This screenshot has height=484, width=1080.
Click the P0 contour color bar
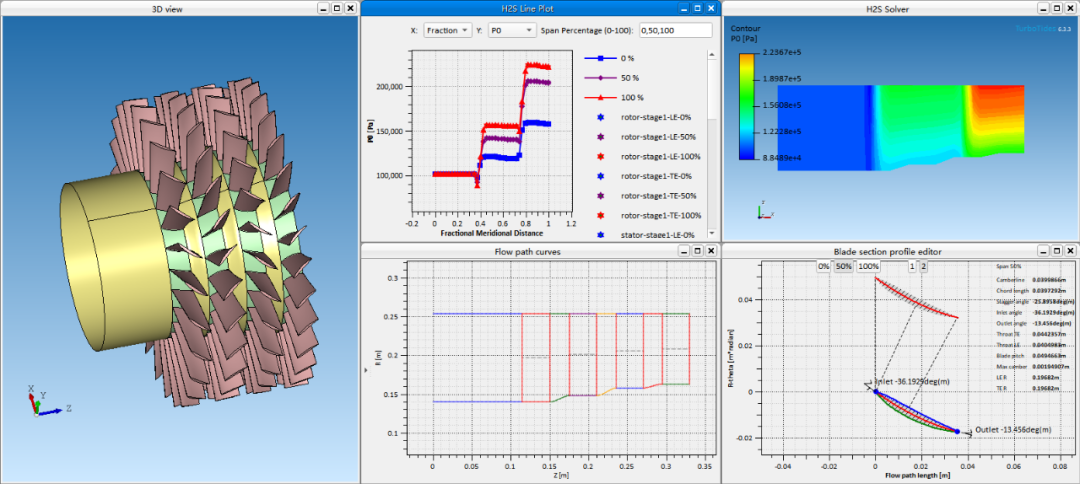[746, 106]
